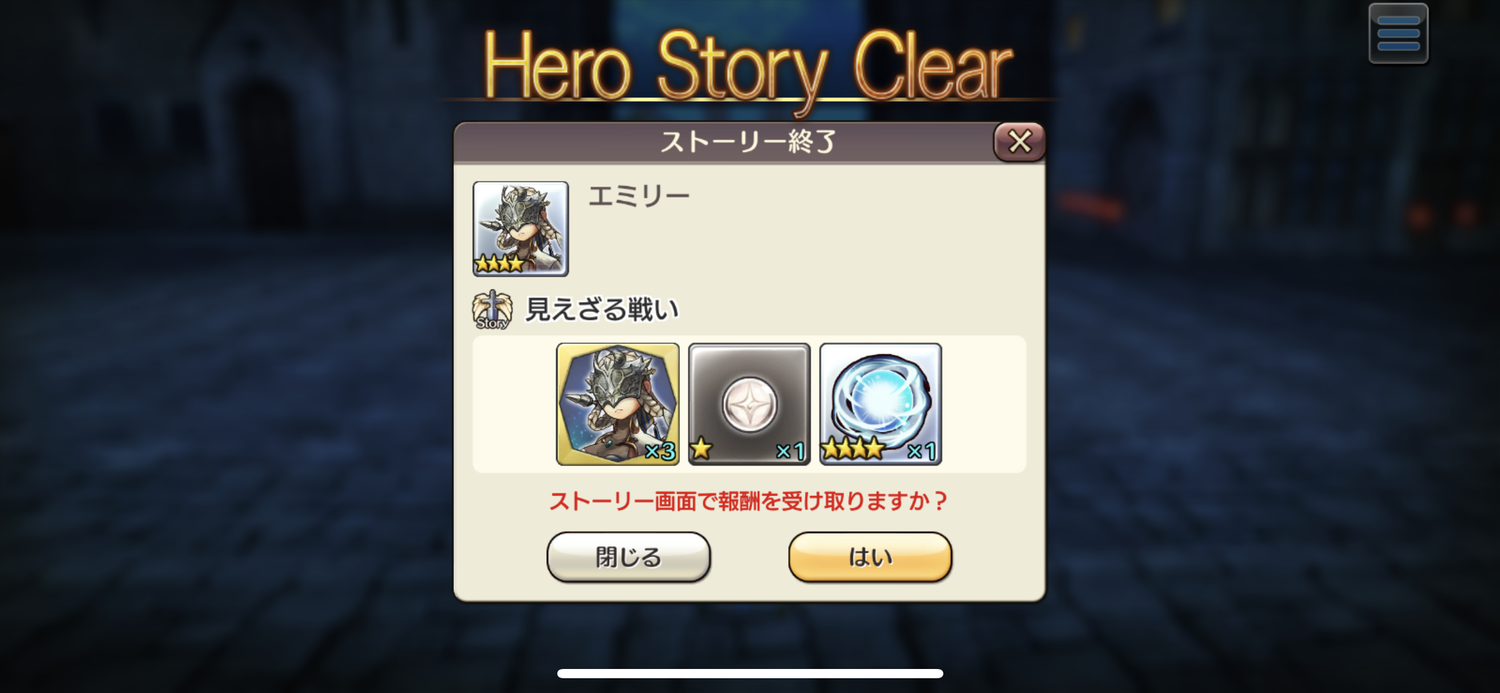Tap the home indicator bar
Image resolution: width=1500 pixels, height=693 pixels.
pos(750,674)
